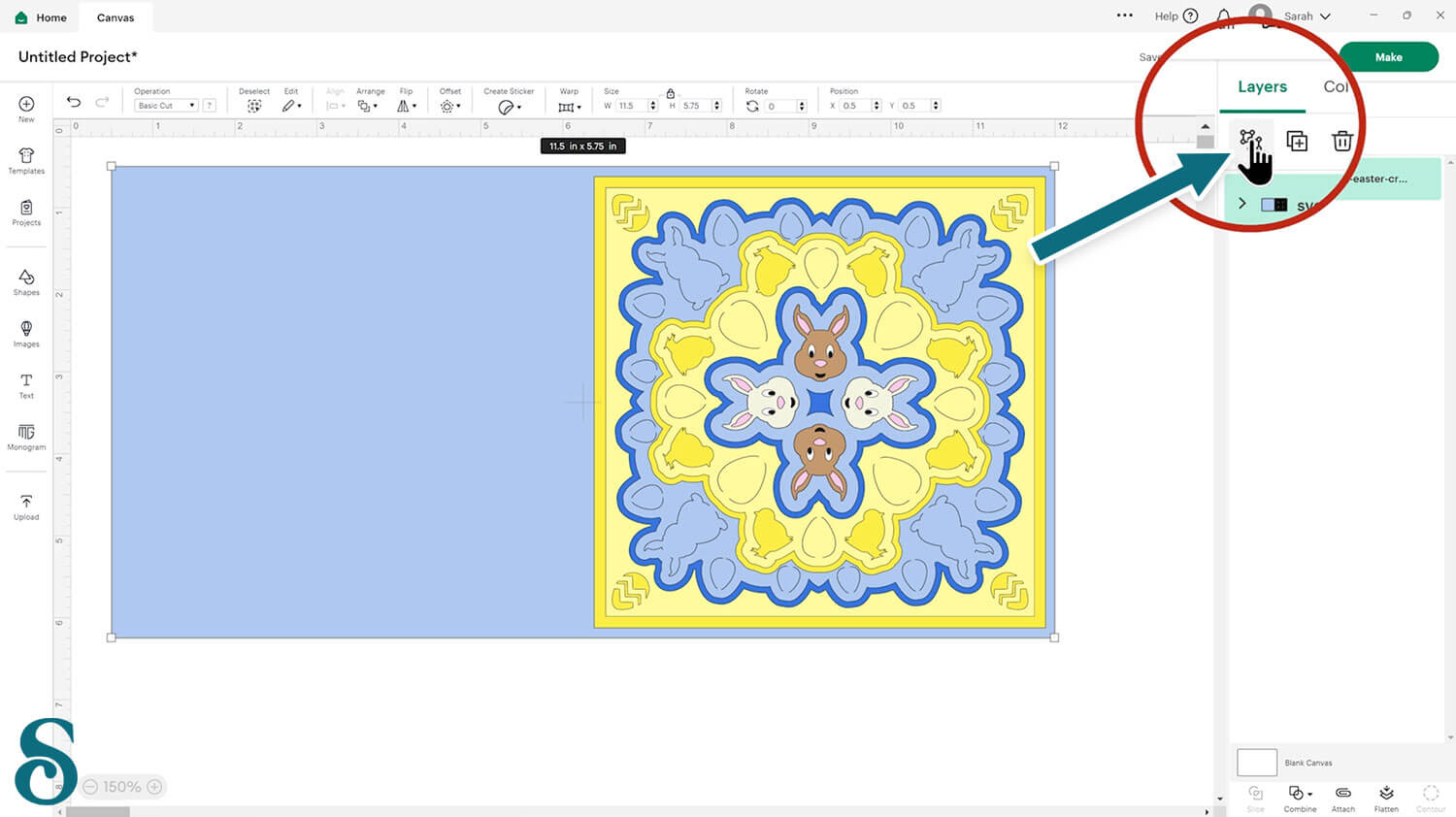This screenshot has width=1456, height=817.
Task: Zoom out with the minus icon
Action: [90, 787]
